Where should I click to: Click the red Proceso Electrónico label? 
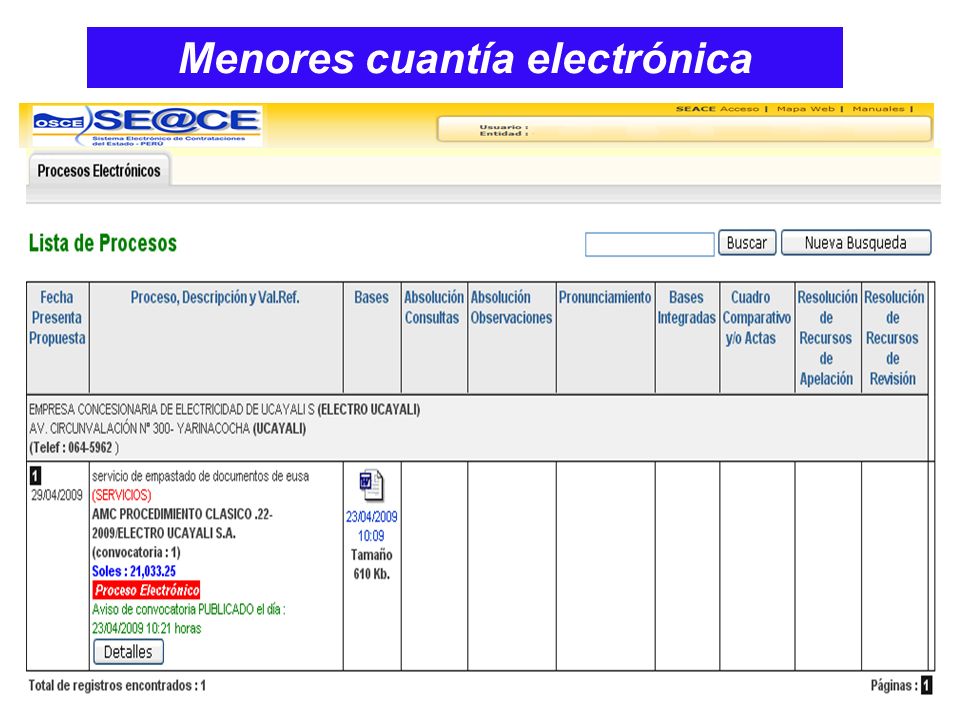click(x=147, y=590)
